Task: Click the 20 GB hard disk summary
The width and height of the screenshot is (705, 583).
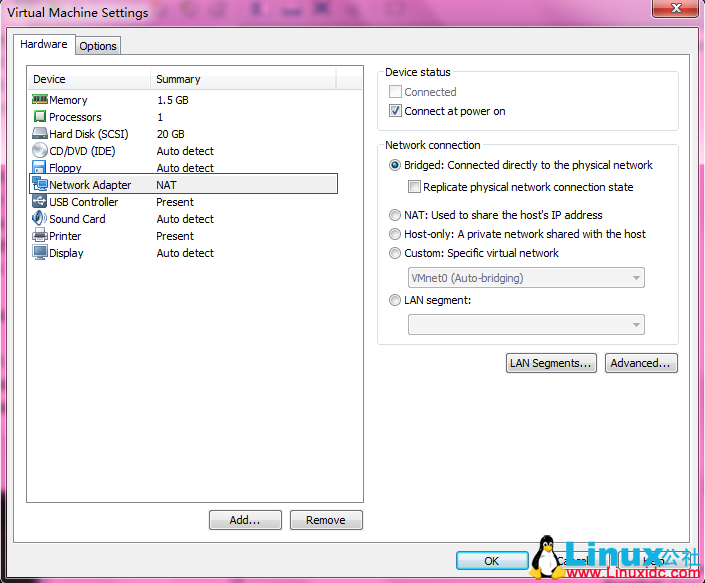Action: tap(170, 134)
